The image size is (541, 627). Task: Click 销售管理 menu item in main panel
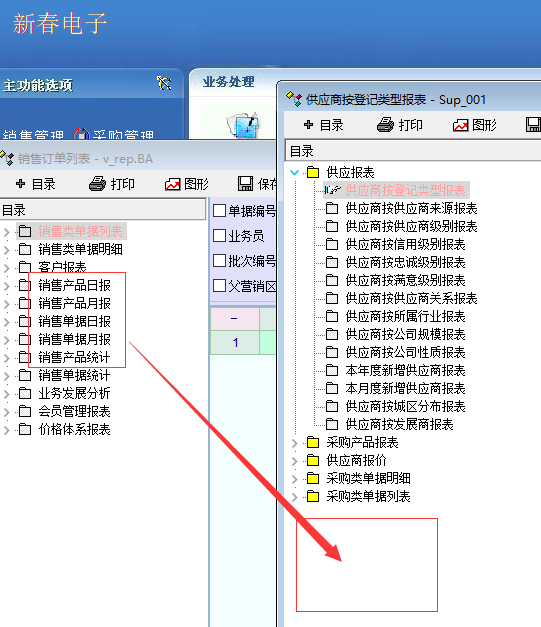(x=33, y=135)
